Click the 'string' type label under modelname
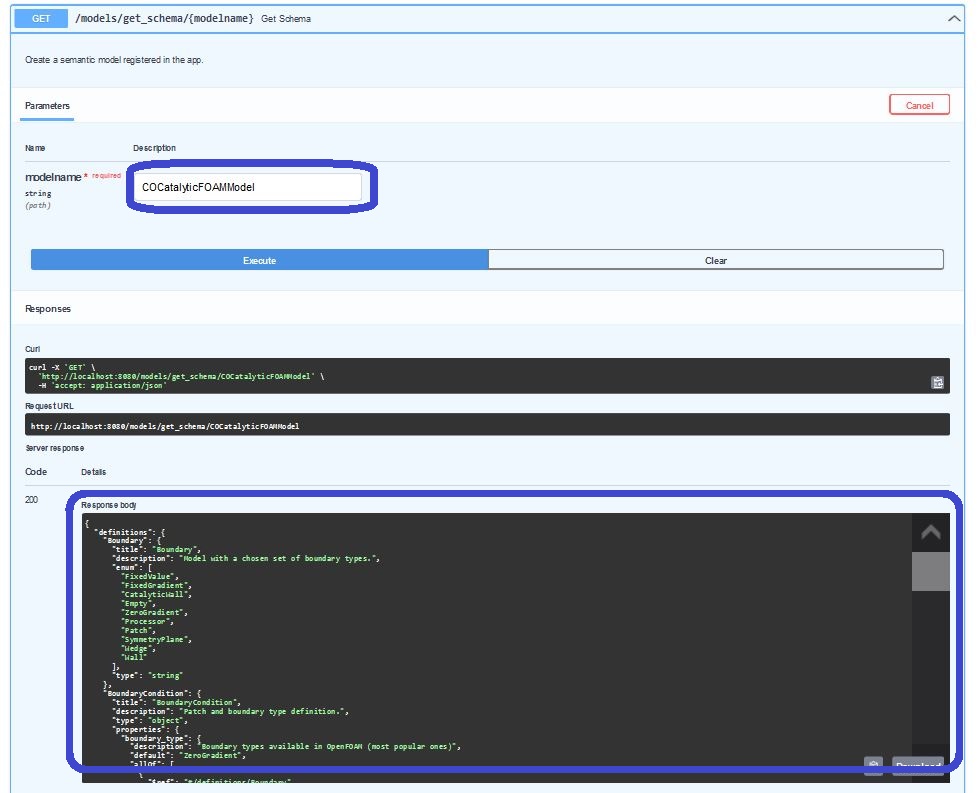Image resolution: width=980 pixels, height=793 pixels. click(38, 194)
